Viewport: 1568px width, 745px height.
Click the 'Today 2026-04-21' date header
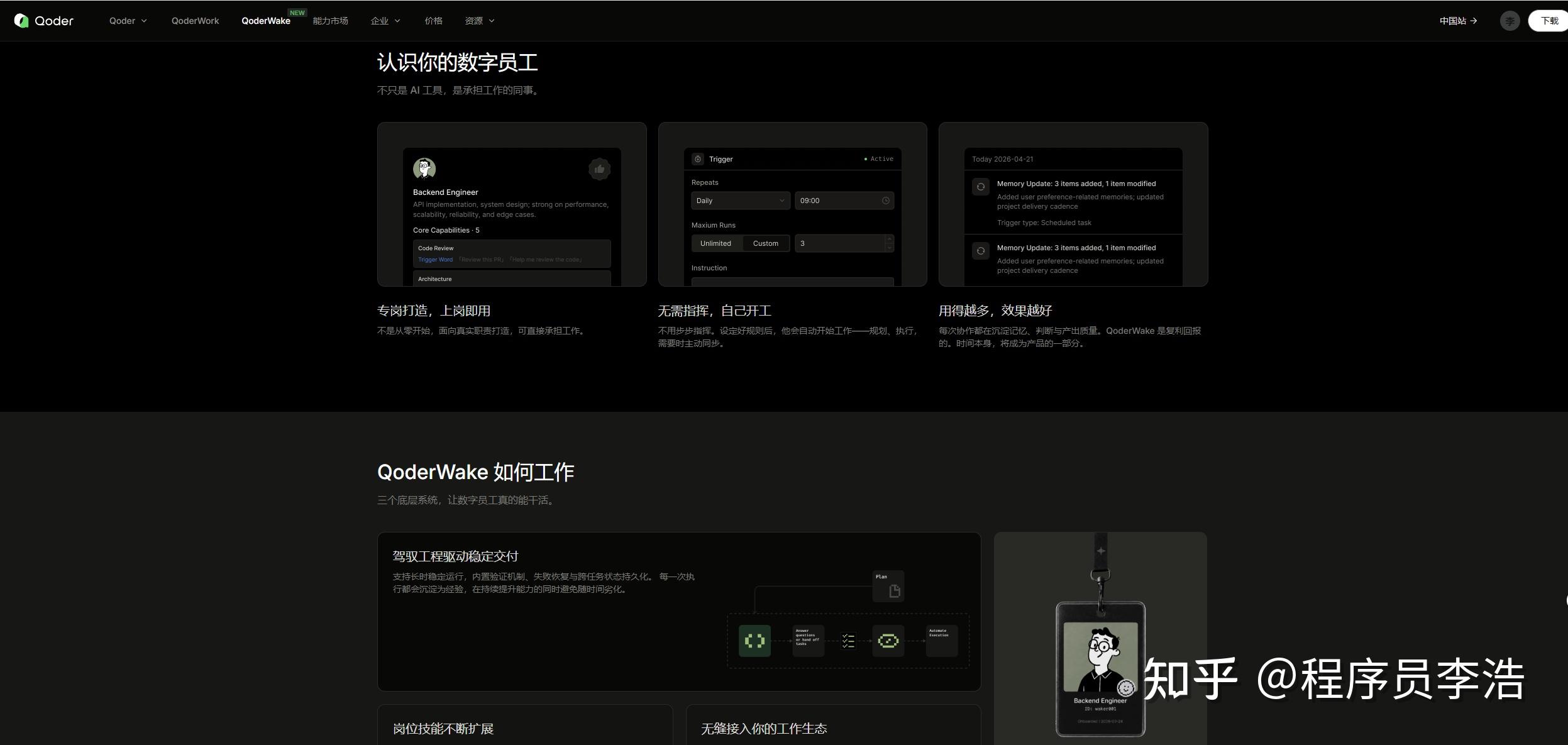click(1002, 159)
